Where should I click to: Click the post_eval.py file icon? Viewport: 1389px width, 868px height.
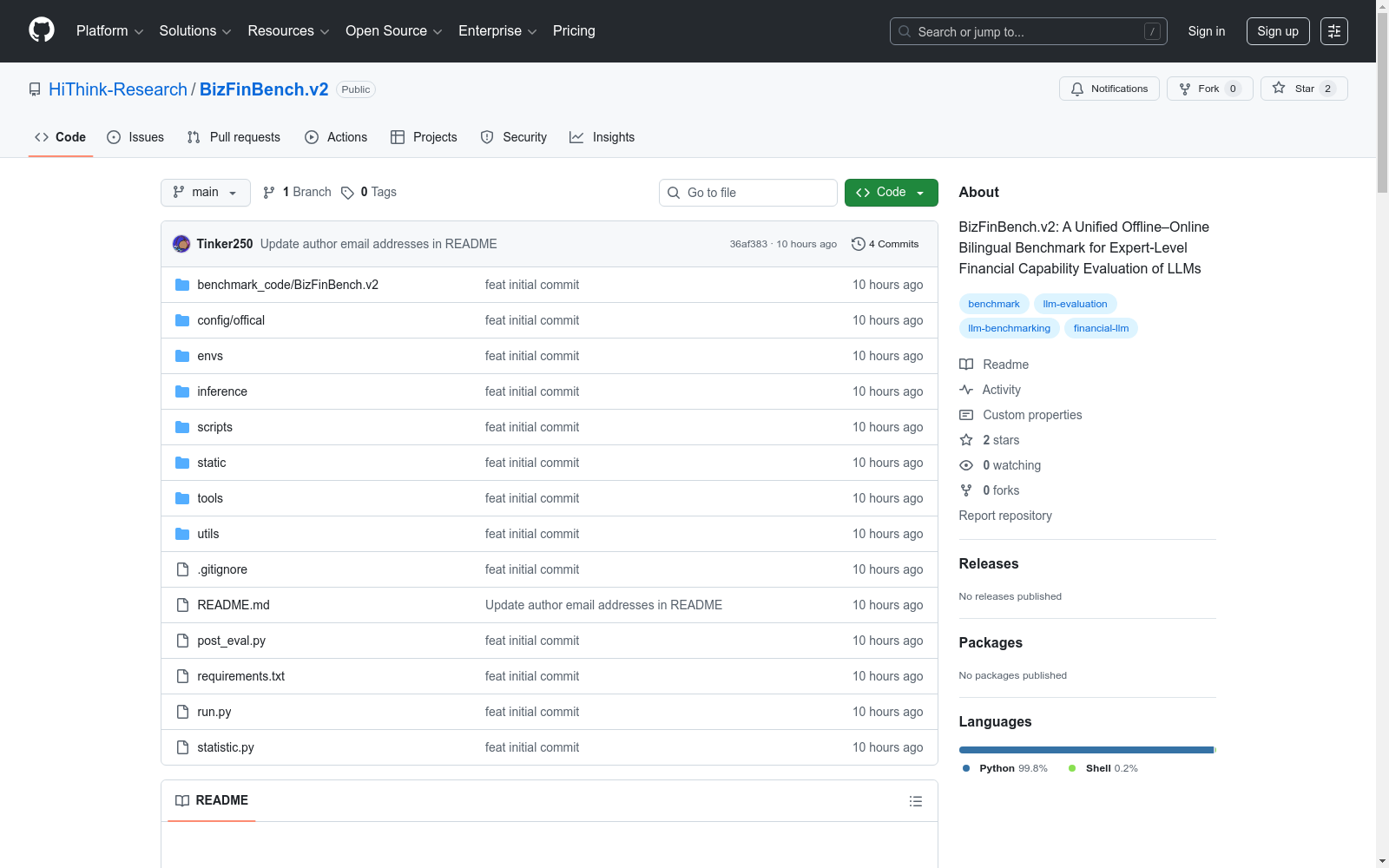point(182,641)
